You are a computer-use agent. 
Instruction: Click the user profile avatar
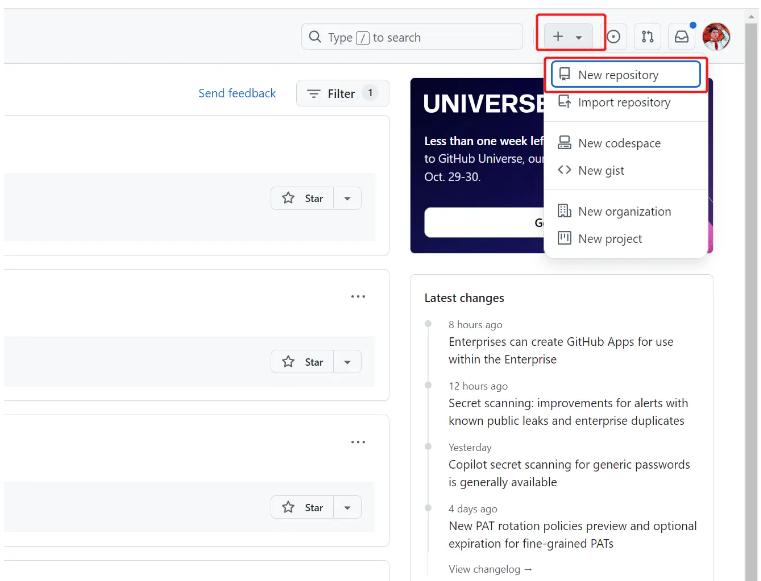[716, 37]
